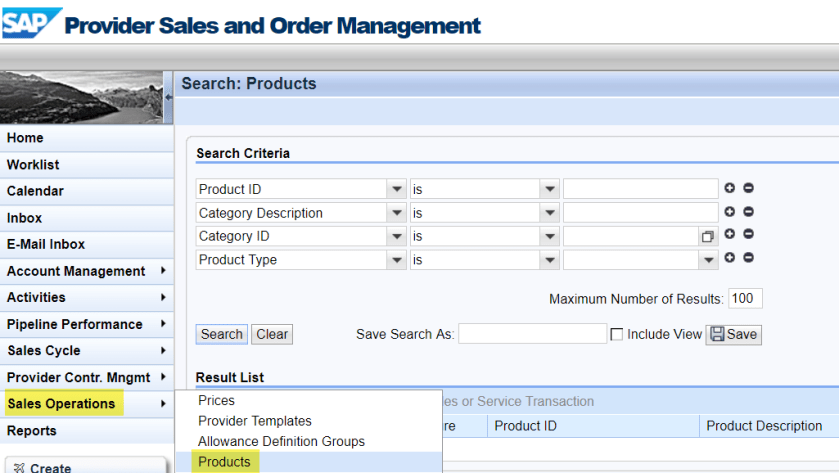
Task: Save the search with Save button
Action: point(733,334)
